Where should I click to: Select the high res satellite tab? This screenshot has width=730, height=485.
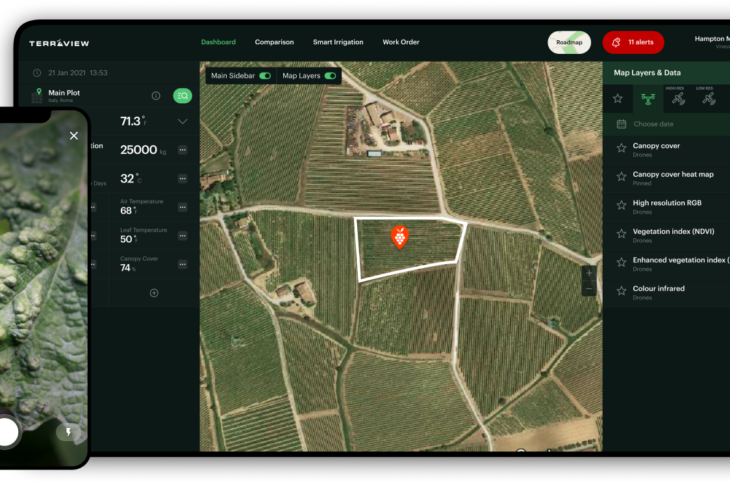pyautogui.click(x=678, y=97)
